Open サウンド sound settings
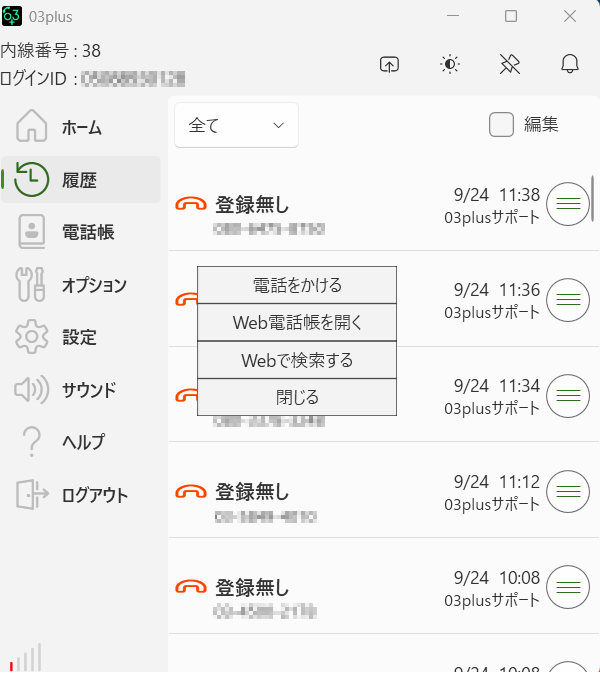This screenshot has width=600, height=673. (80, 390)
